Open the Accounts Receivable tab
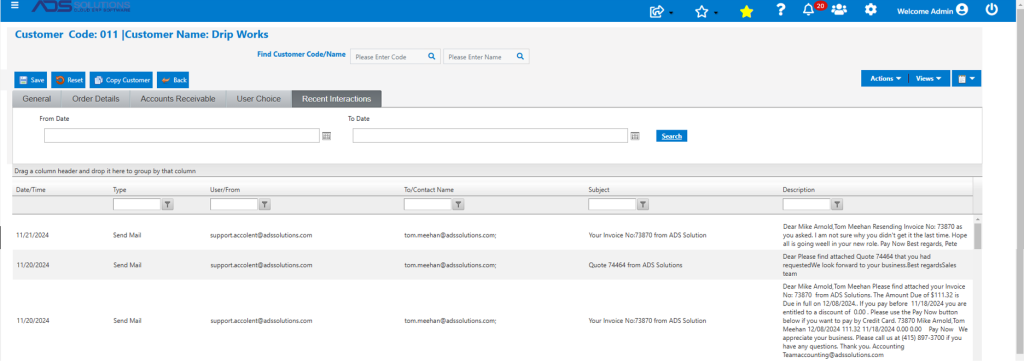 click(x=178, y=99)
